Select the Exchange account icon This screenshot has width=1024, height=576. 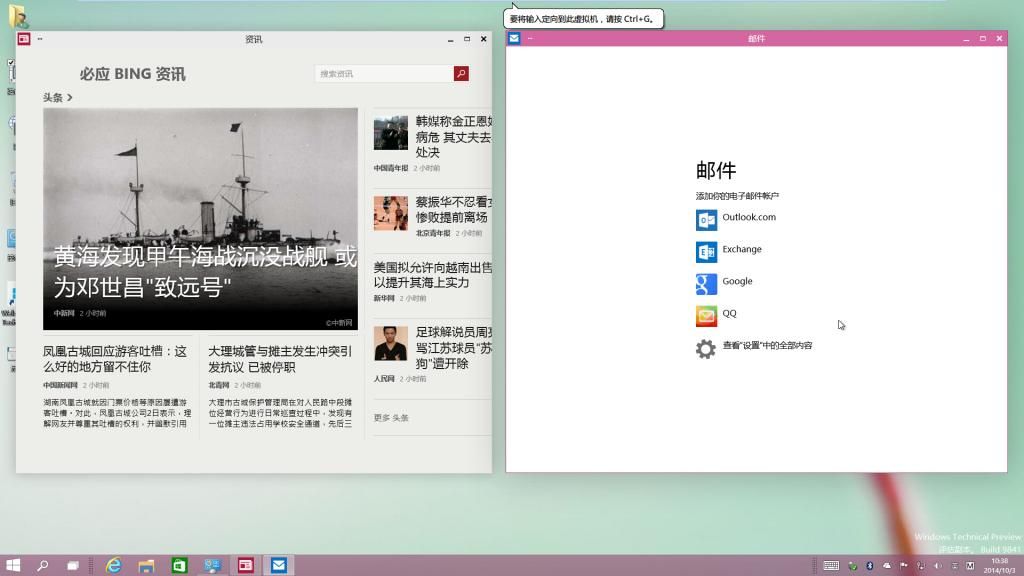706,252
